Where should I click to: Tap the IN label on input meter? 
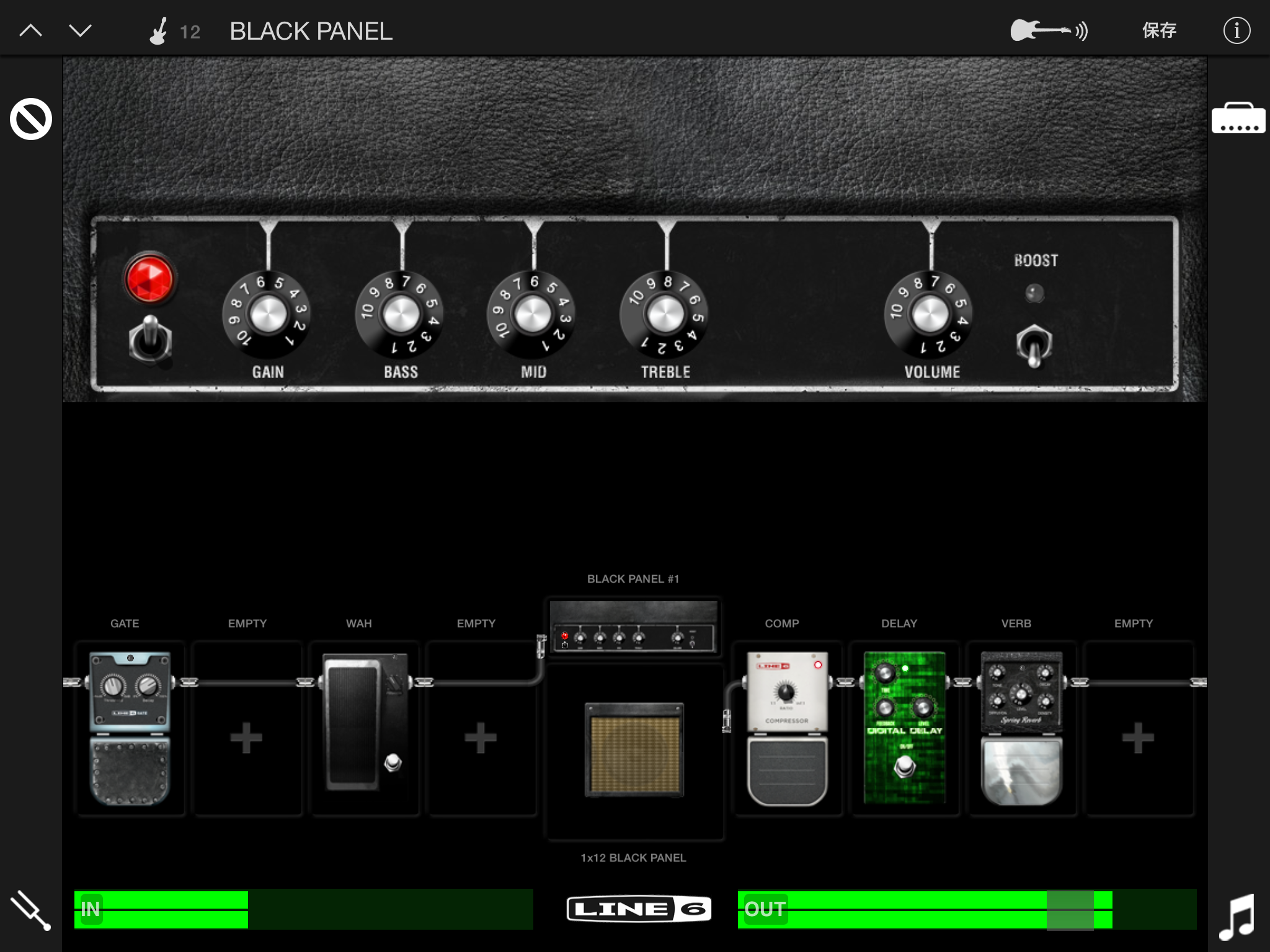coord(91,909)
